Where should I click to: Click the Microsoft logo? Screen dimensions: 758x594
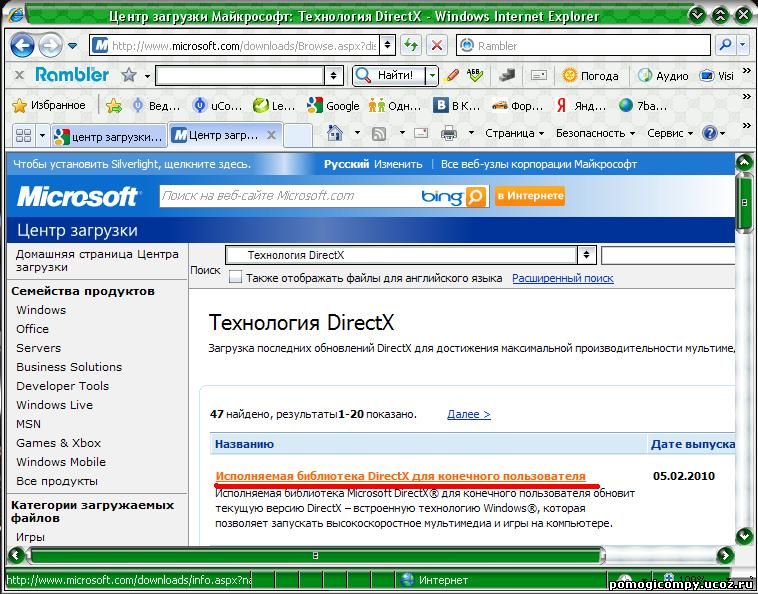78,197
